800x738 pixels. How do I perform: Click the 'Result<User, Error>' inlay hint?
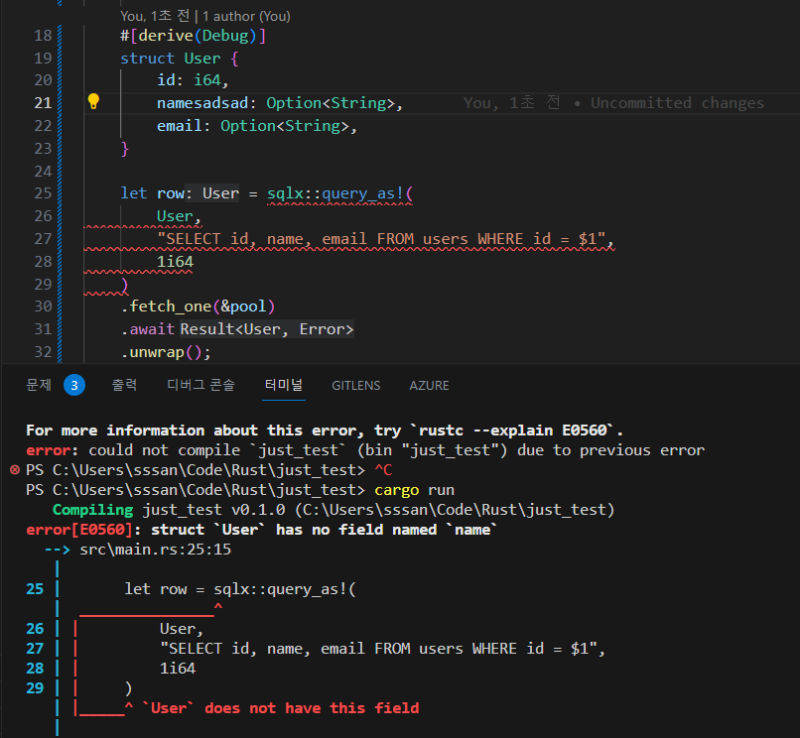(267, 329)
